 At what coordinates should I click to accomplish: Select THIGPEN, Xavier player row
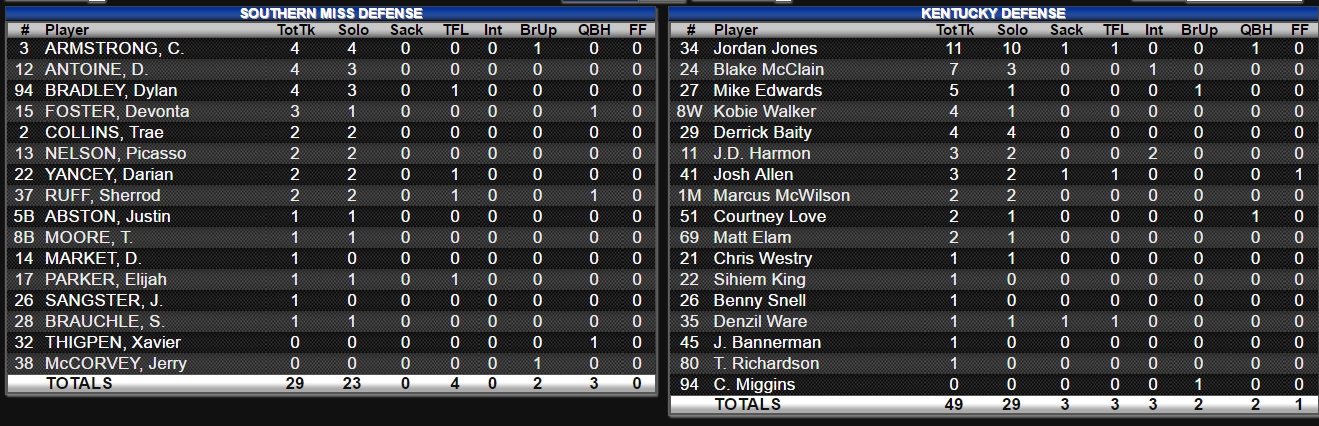coord(331,342)
